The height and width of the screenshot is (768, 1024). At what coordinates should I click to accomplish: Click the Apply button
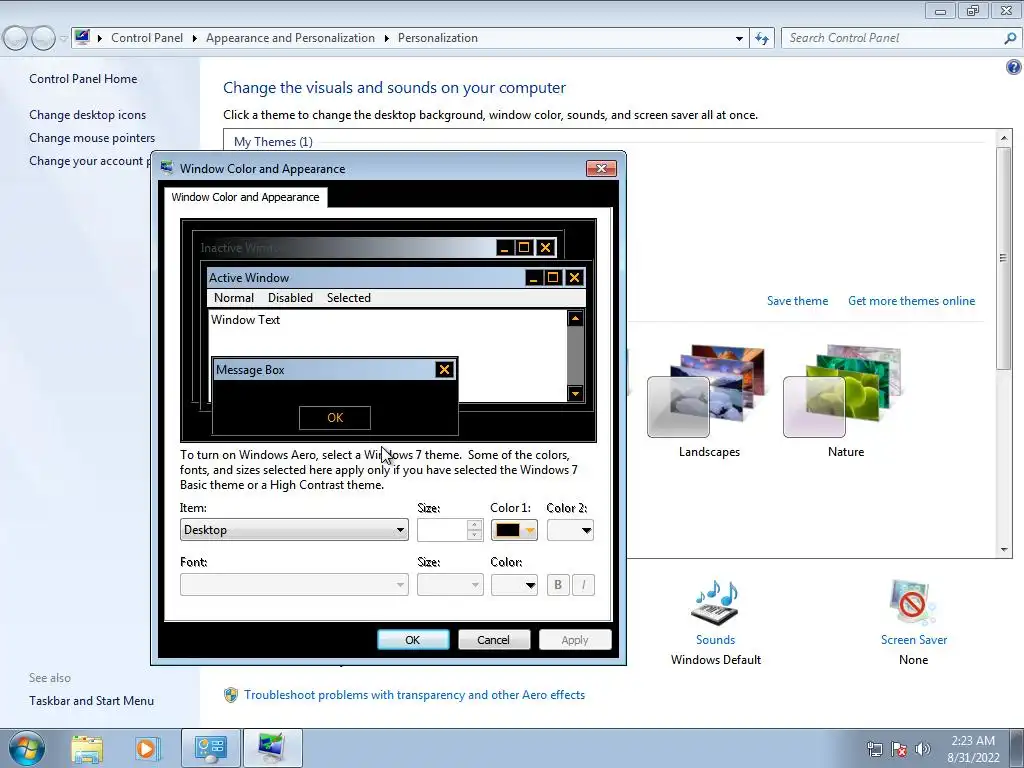575,640
